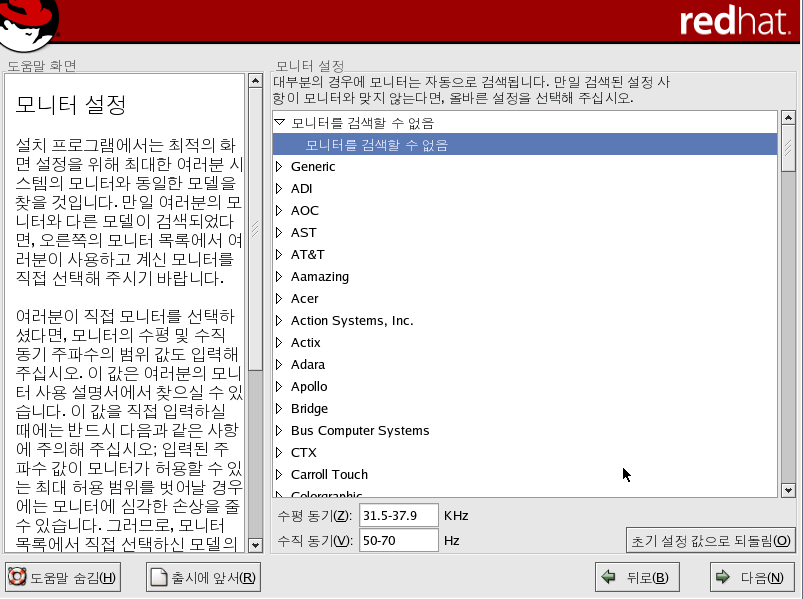Expand the Acer monitor group
The width and height of the screenshot is (803, 599).
point(279,298)
